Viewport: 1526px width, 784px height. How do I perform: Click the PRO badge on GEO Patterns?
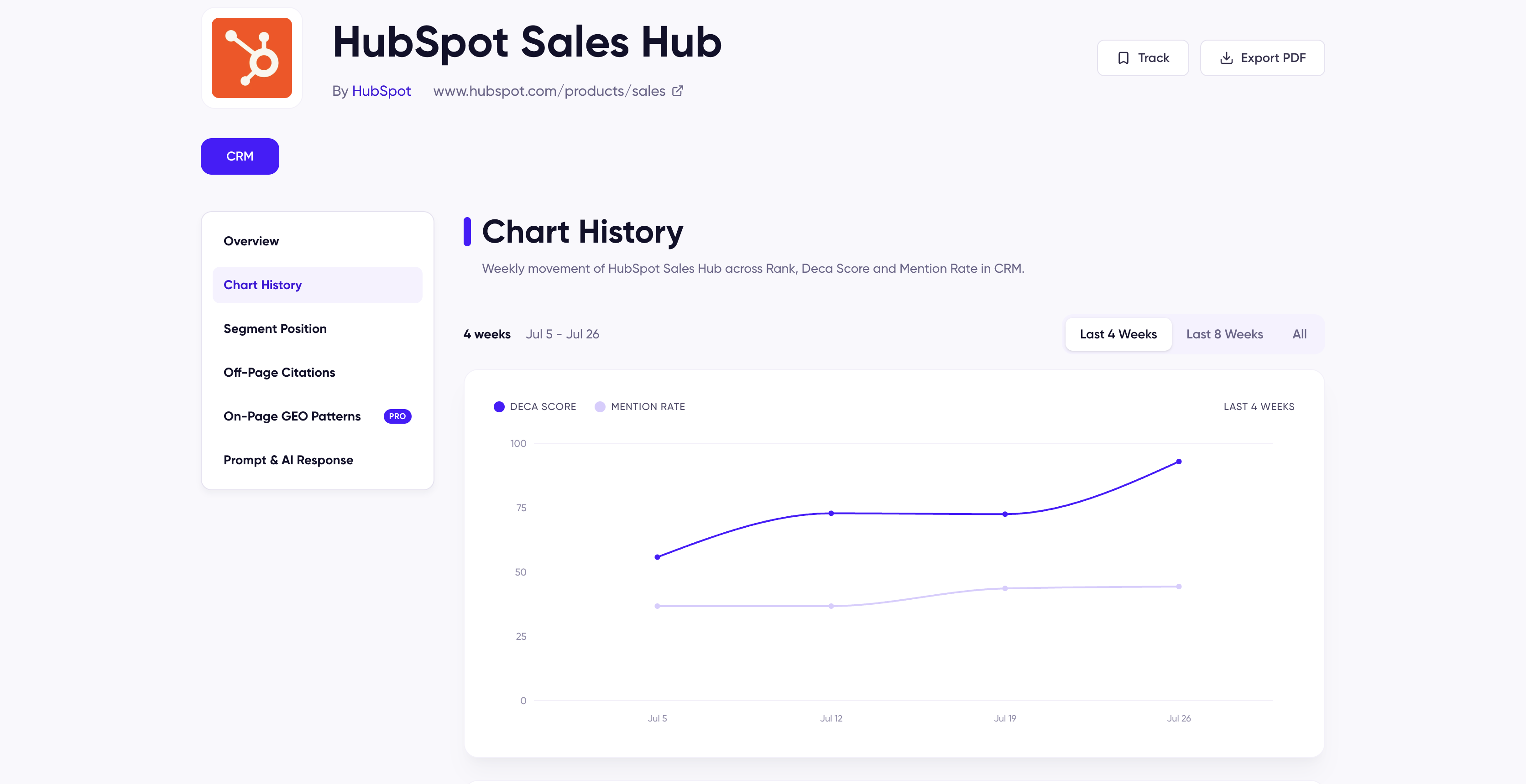(397, 416)
